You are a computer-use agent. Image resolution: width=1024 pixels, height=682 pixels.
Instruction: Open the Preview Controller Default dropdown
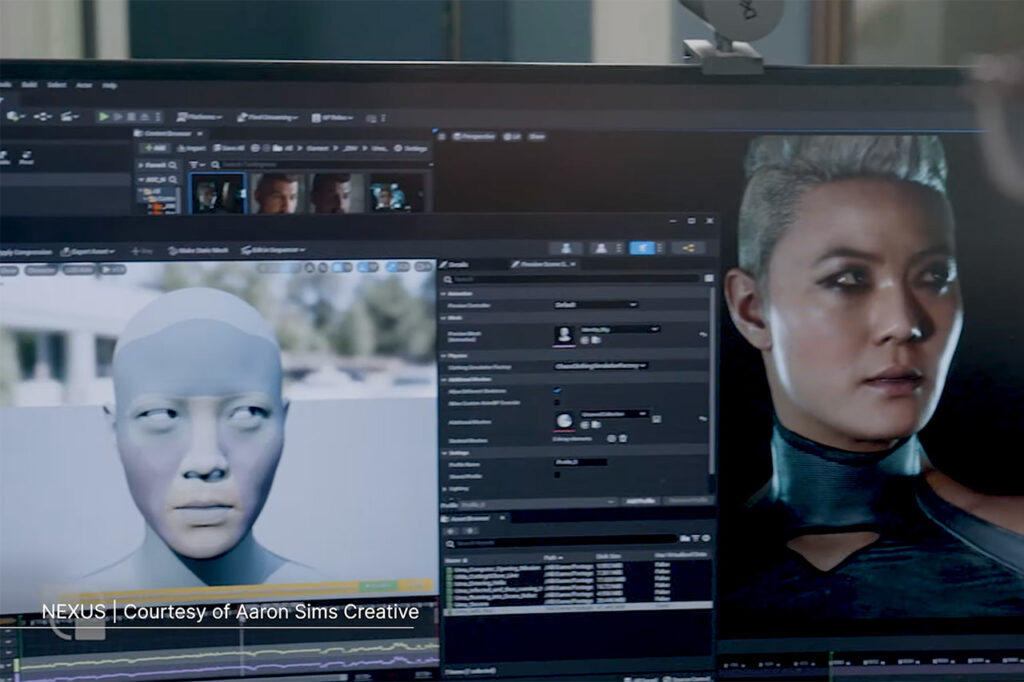594,305
